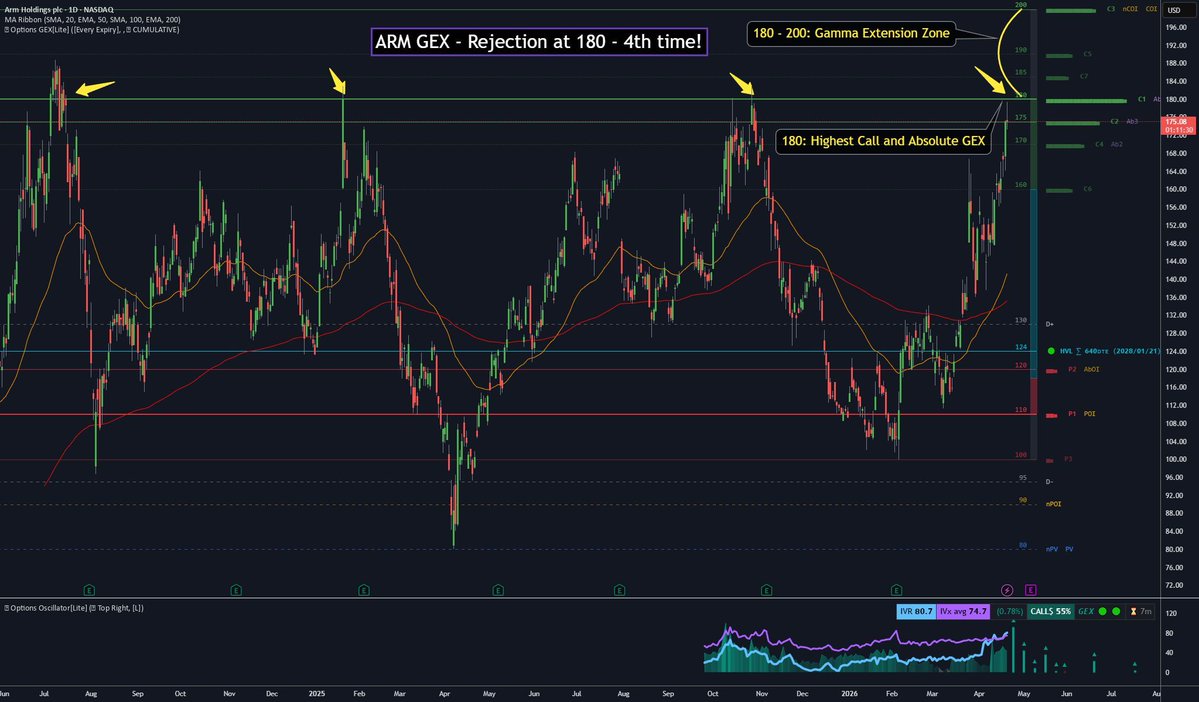Click the 2025 label on time axis
1199x702 pixels.
click(x=317, y=694)
